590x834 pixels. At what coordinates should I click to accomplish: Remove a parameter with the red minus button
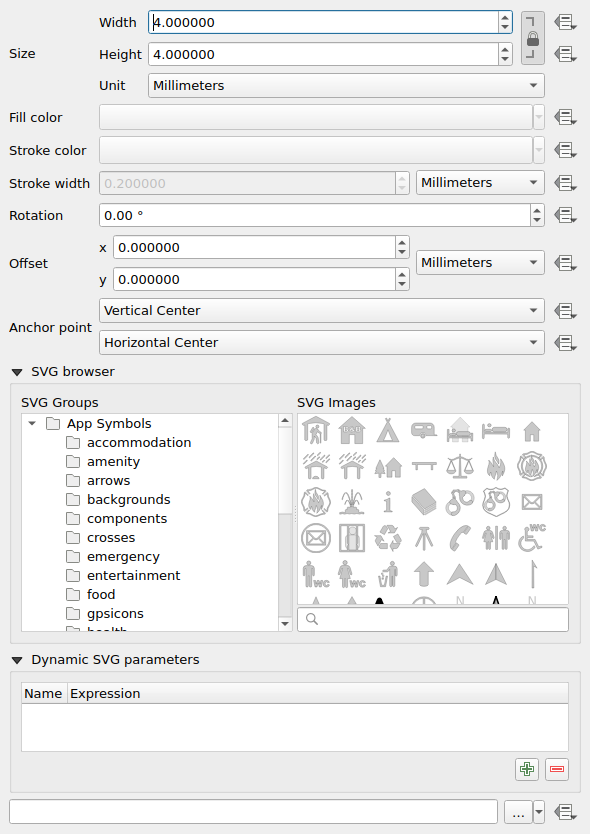point(556,768)
